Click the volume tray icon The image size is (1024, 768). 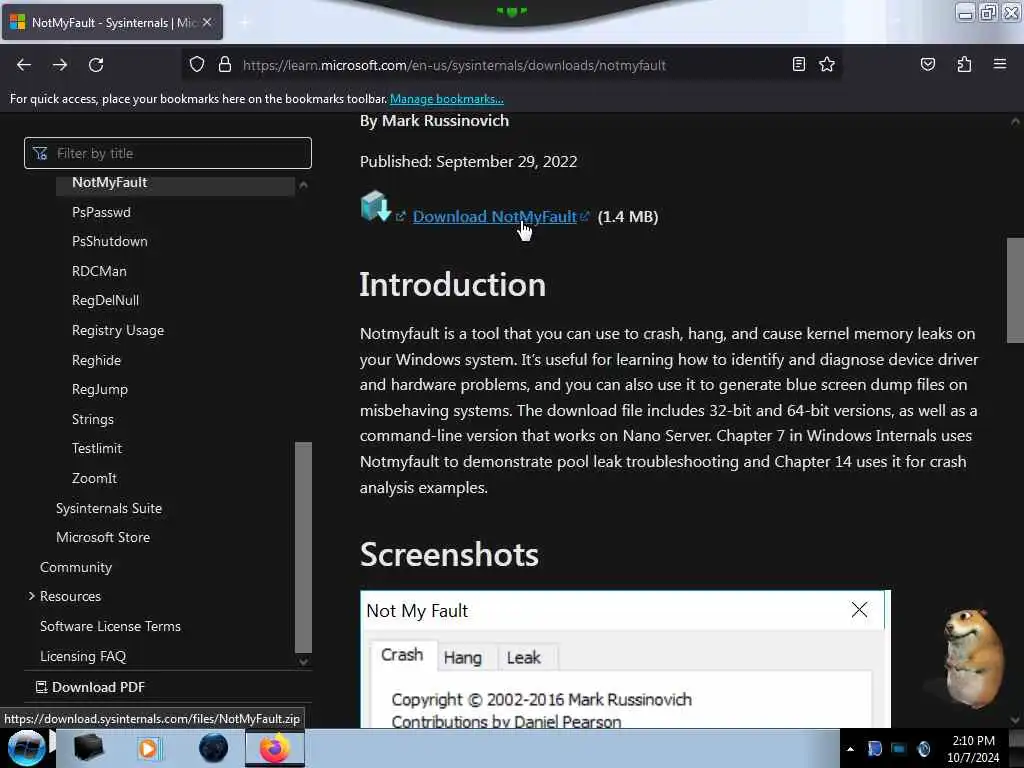pyautogui.click(x=923, y=748)
